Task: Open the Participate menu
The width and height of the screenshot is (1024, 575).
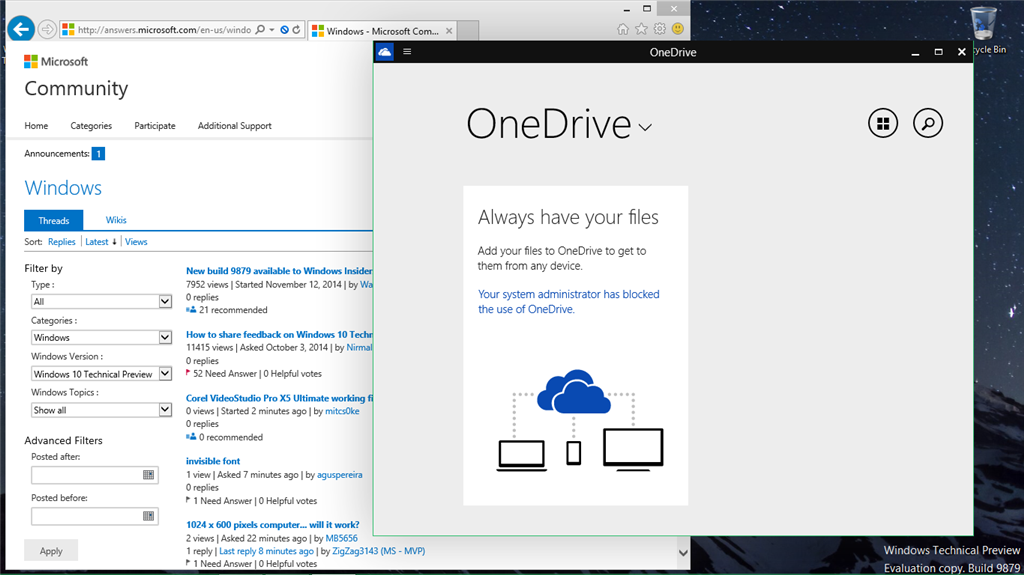Action: point(155,125)
